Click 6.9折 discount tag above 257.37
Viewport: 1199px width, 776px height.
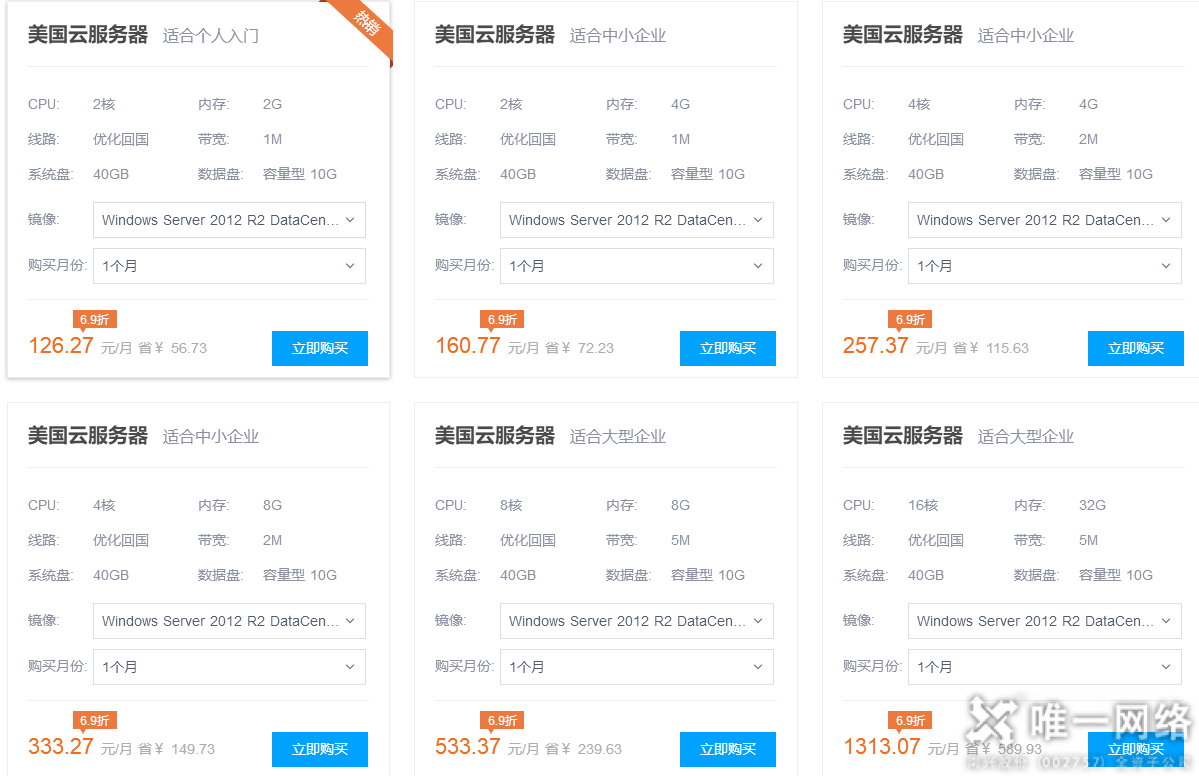[x=910, y=320]
